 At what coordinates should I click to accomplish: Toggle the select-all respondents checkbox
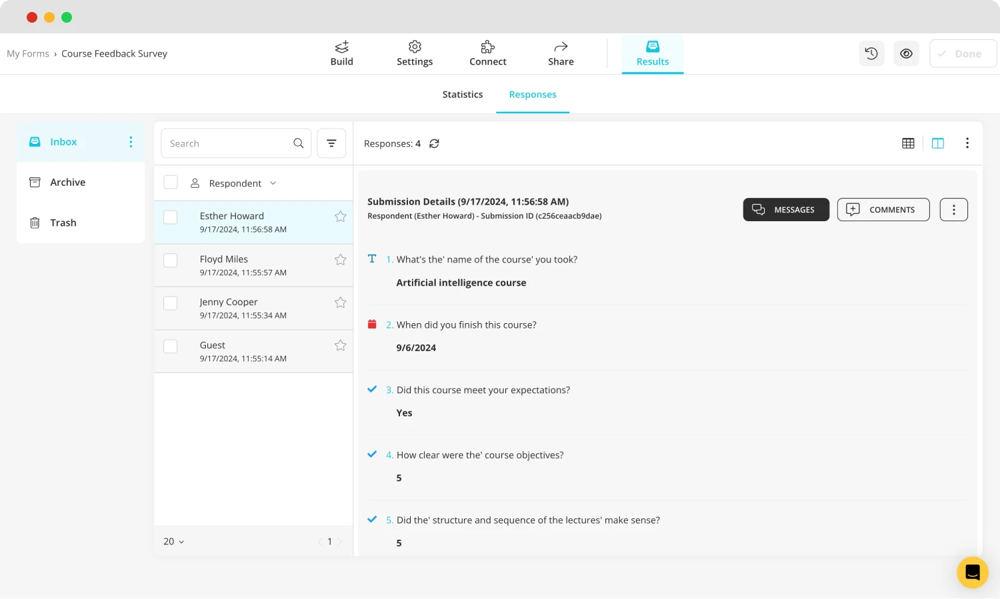coord(171,183)
